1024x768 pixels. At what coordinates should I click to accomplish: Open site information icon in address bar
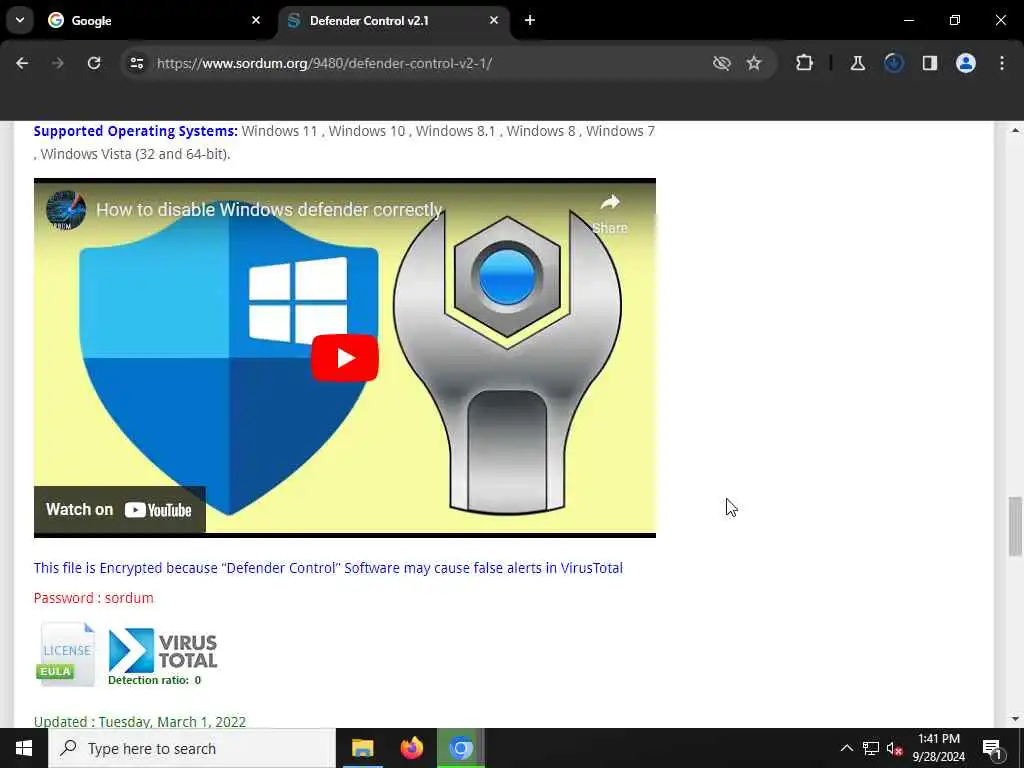coord(136,63)
